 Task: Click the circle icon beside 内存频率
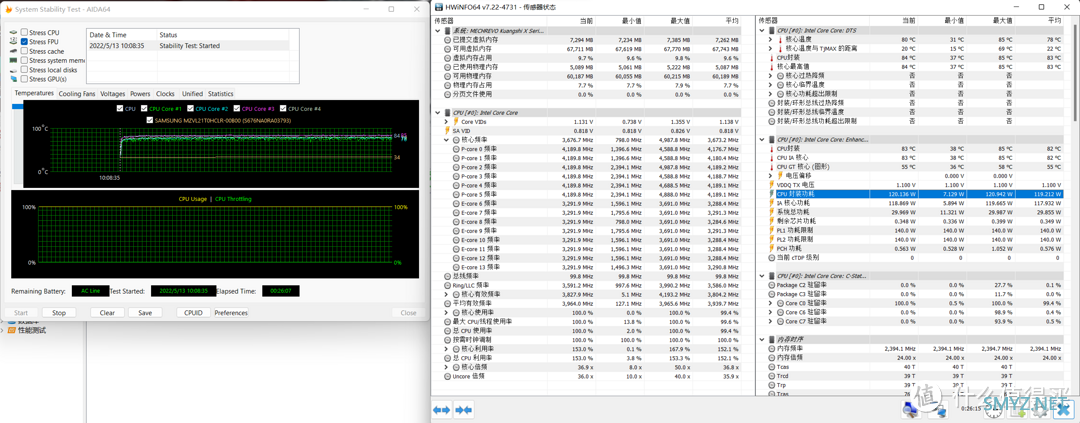pyautogui.click(x=771, y=349)
